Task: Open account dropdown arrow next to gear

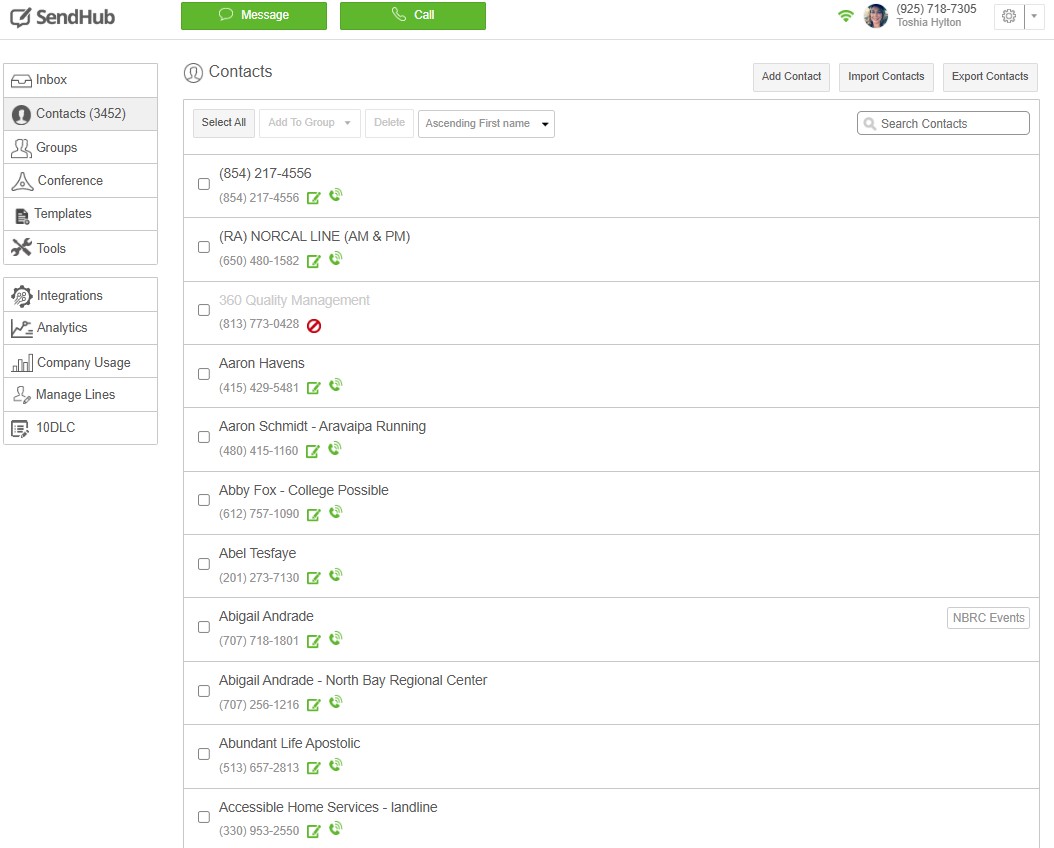Action: click(x=1034, y=16)
